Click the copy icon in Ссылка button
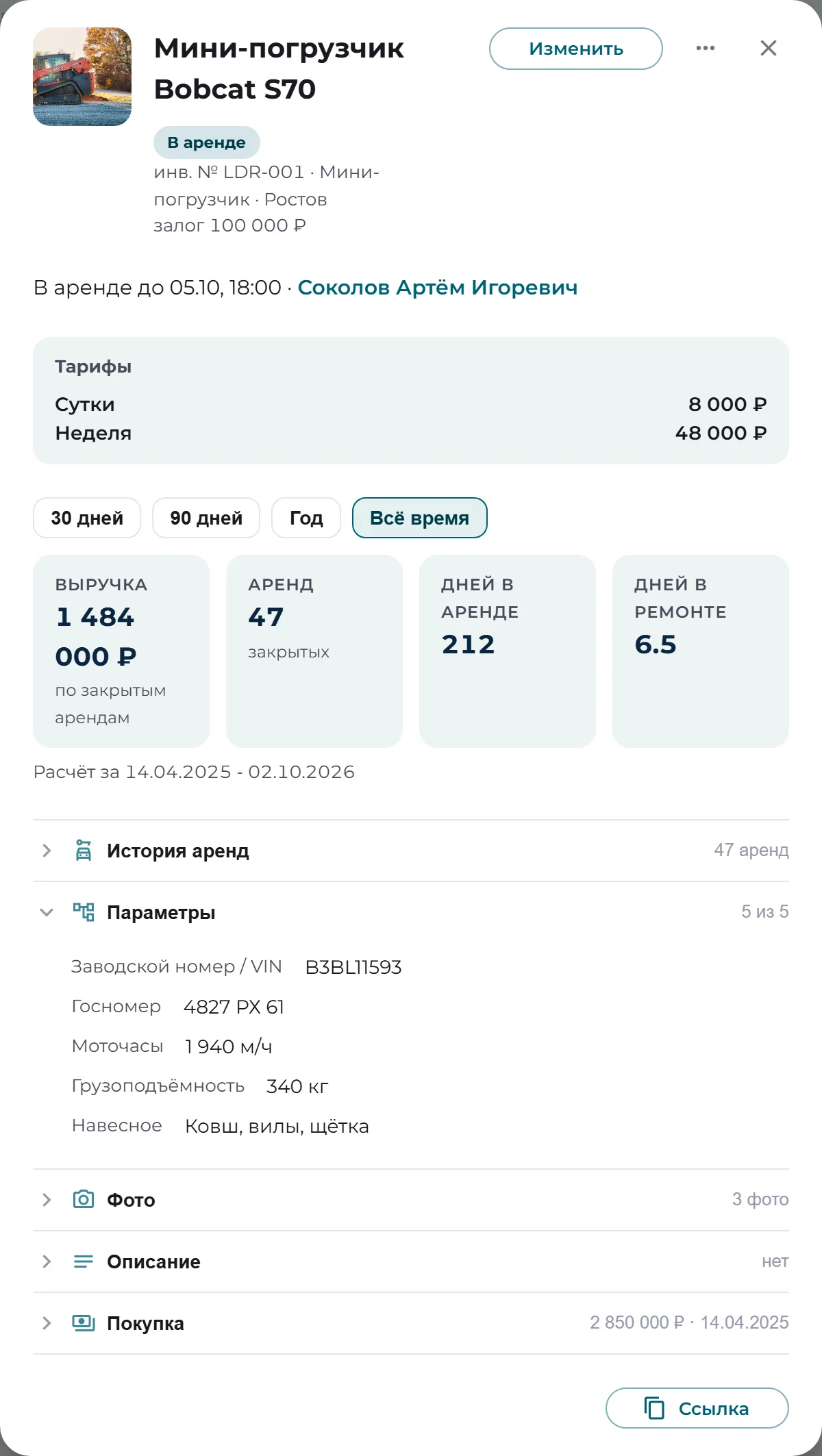This screenshot has height=1456, width=822. click(x=654, y=1408)
